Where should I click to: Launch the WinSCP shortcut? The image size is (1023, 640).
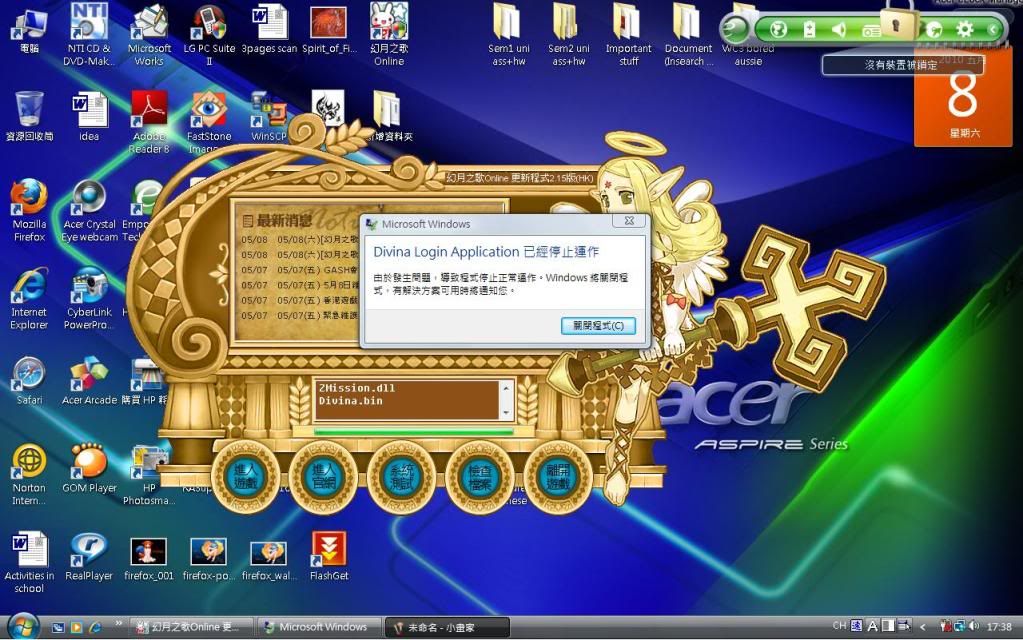click(x=268, y=115)
